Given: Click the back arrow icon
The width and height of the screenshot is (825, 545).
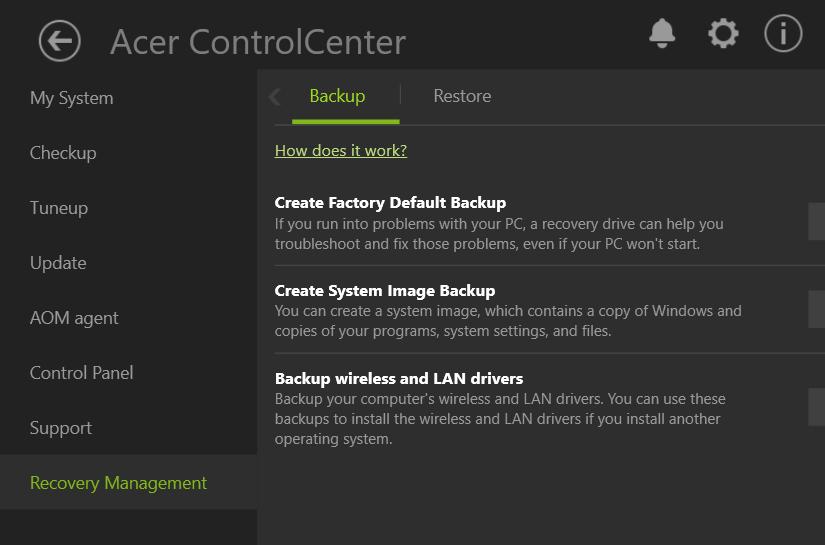Looking at the screenshot, I should 59,41.
